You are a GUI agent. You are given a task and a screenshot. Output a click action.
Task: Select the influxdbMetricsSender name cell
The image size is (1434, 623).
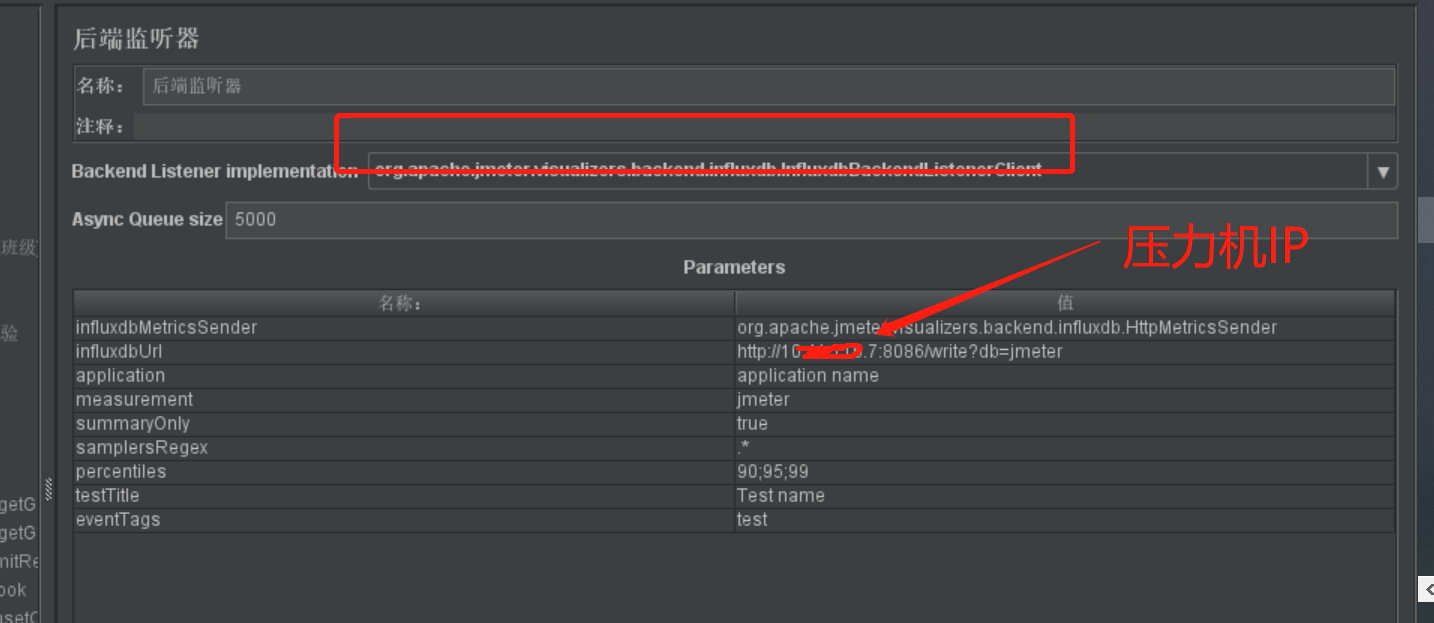pos(404,328)
